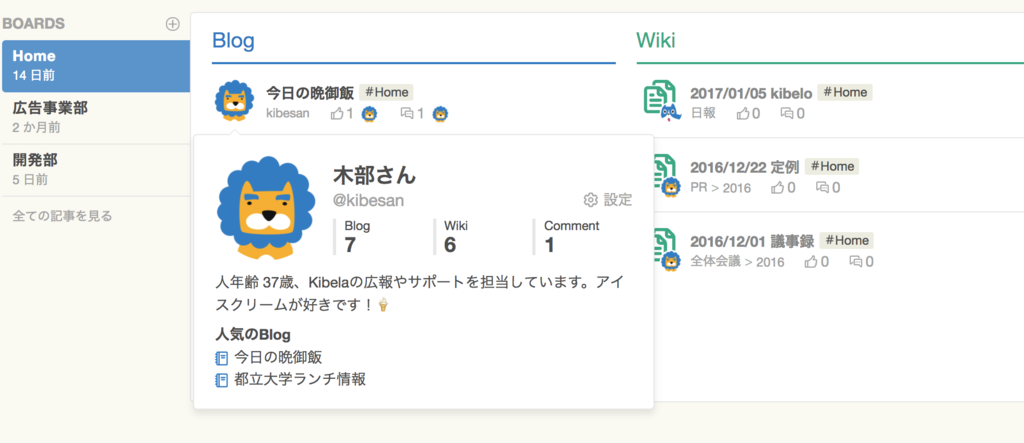The image size is (1024, 443).
Task: Click #Home tag on 今日の晩御飯 post
Action: pyautogui.click(x=387, y=93)
